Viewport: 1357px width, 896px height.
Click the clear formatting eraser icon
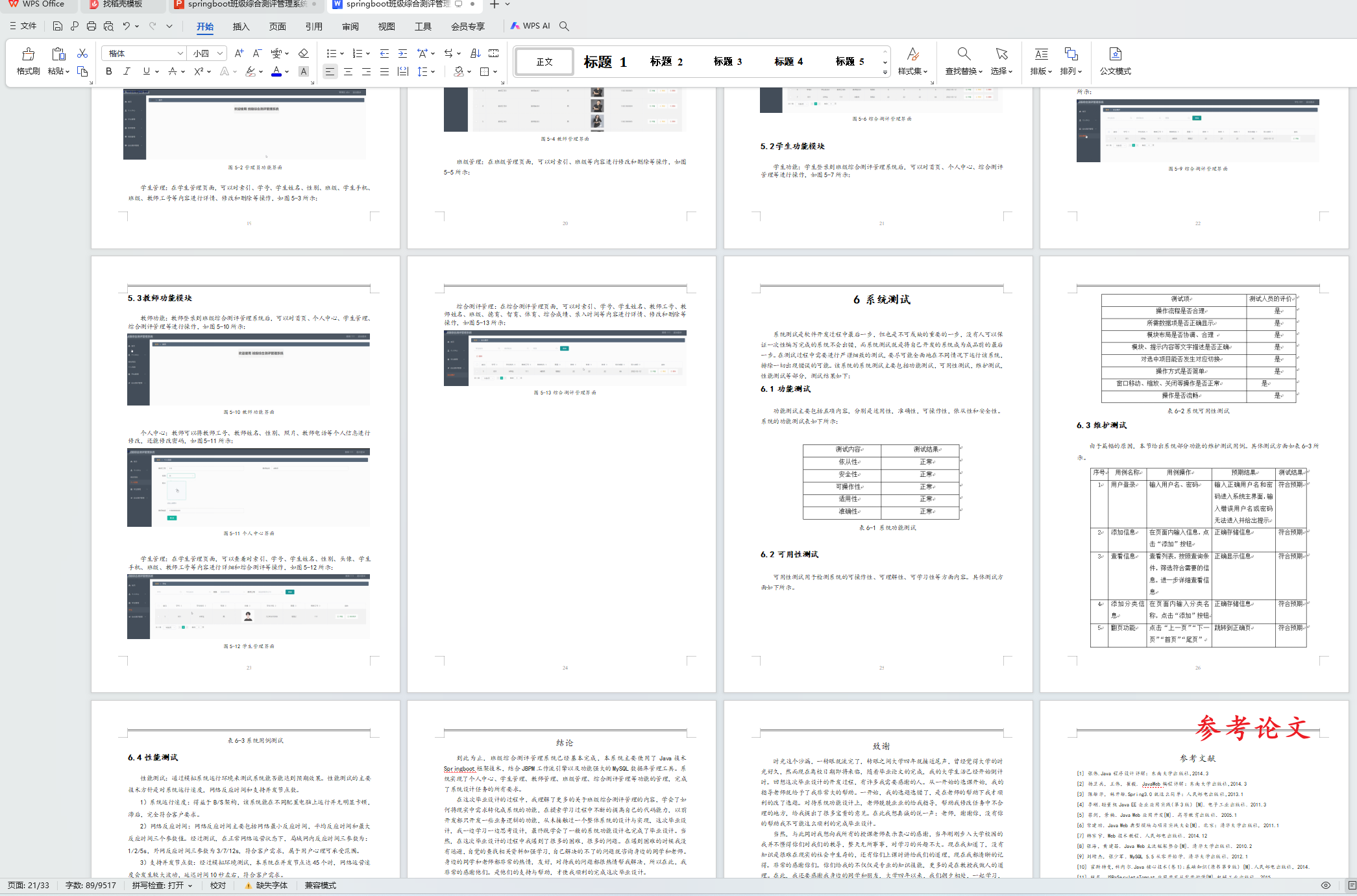(303, 53)
